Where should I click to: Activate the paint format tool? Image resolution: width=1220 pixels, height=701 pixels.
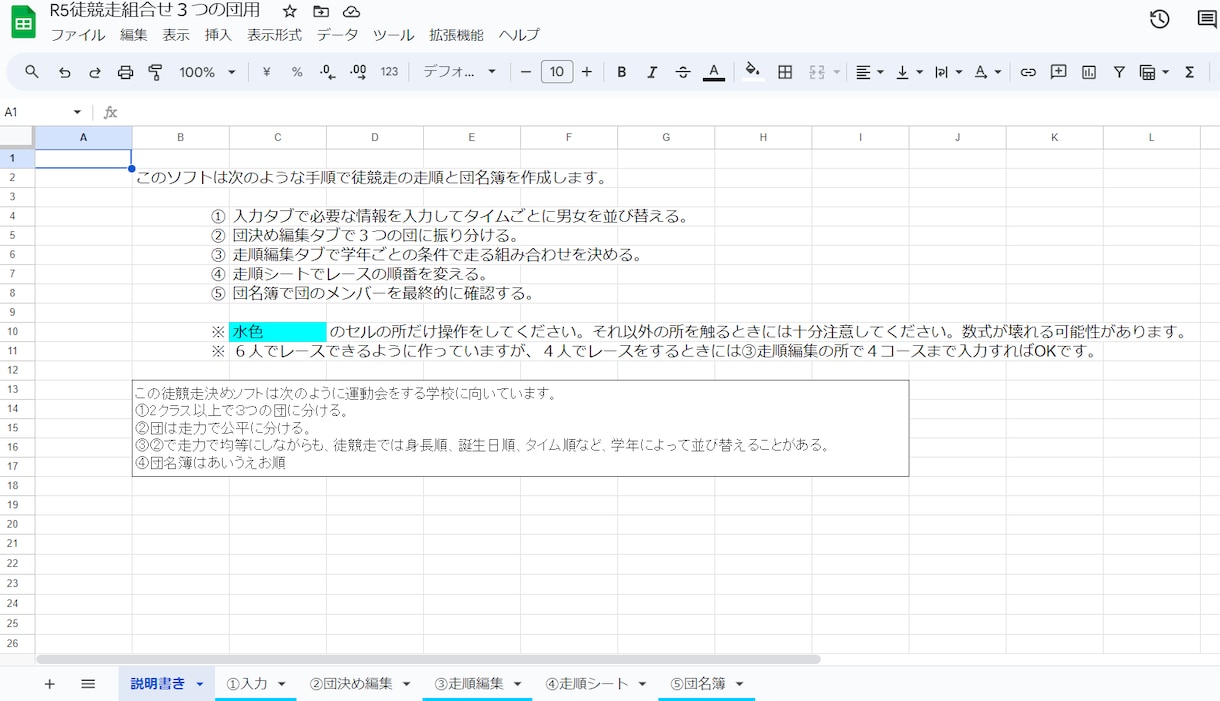155,72
